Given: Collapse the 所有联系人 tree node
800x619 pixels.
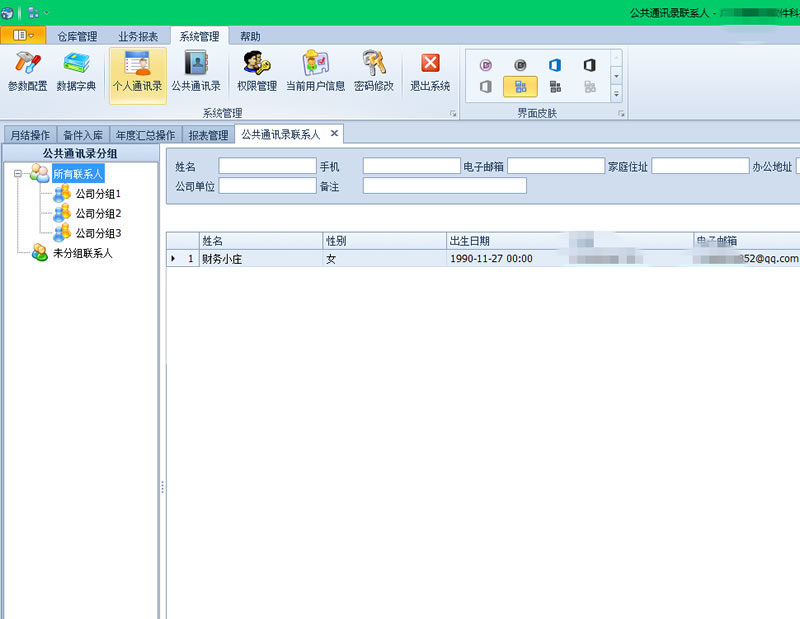Looking at the screenshot, I should click(x=19, y=174).
